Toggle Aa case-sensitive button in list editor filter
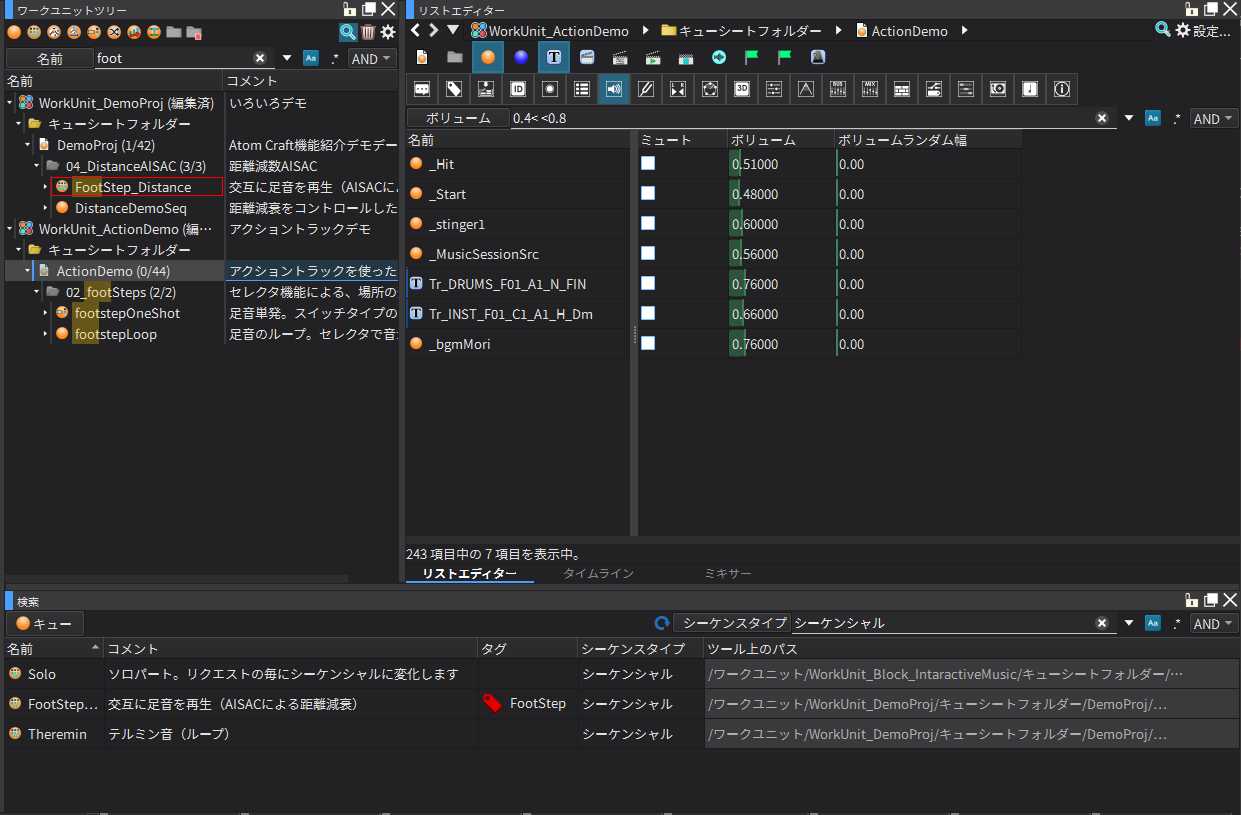This screenshot has width=1241, height=815. coord(1153,118)
